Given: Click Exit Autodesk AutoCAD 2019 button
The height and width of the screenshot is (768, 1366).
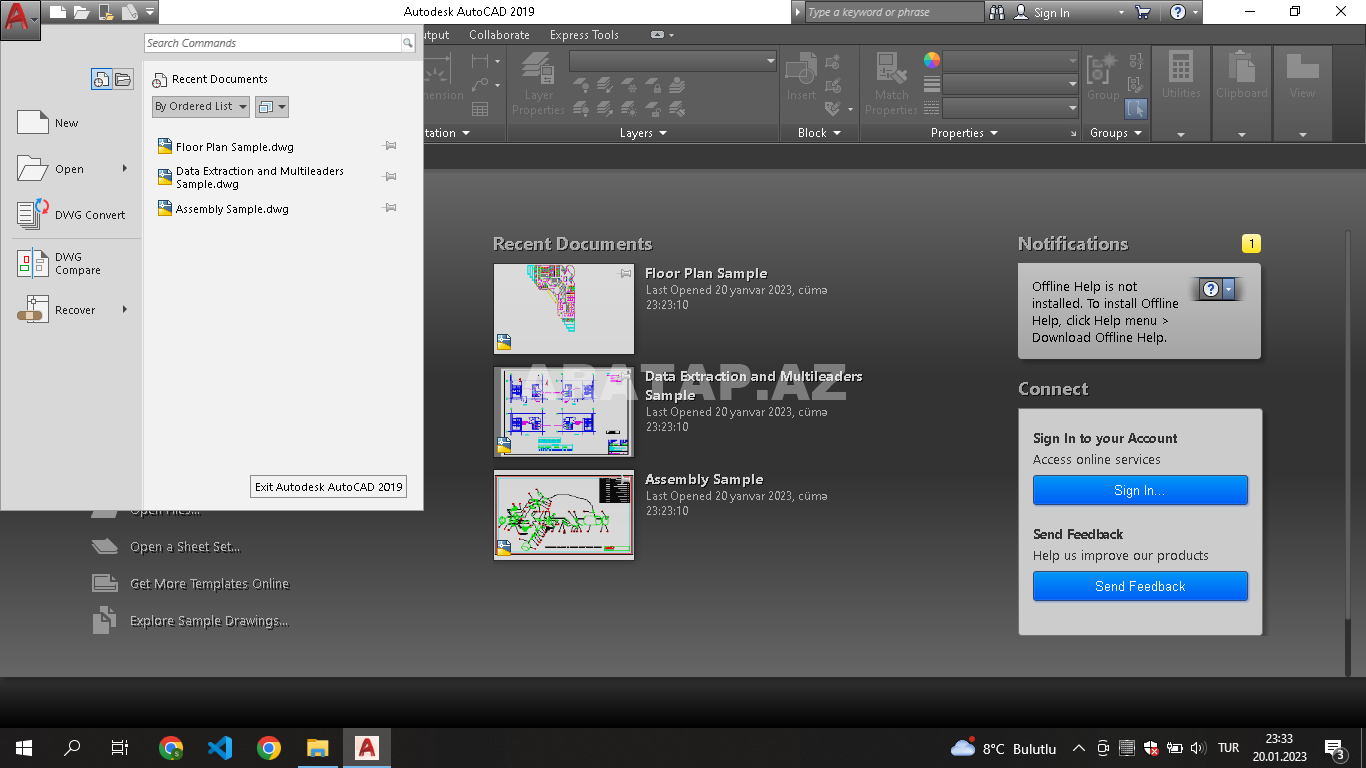Looking at the screenshot, I should (329, 487).
